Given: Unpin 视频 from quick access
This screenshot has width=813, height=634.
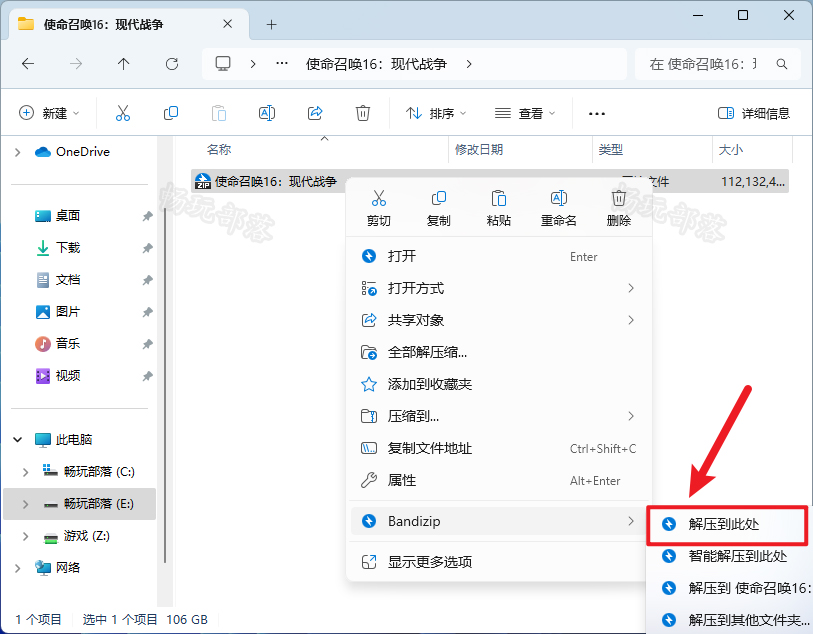Looking at the screenshot, I should (x=148, y=376).
